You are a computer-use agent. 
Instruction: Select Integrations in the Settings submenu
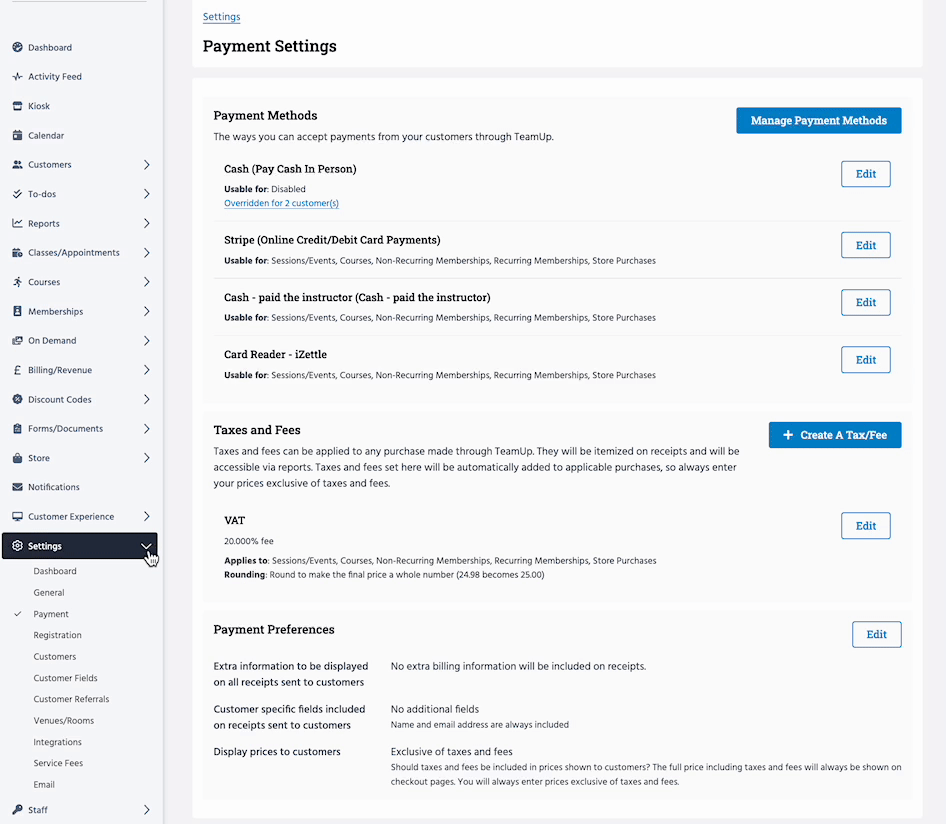58,742
